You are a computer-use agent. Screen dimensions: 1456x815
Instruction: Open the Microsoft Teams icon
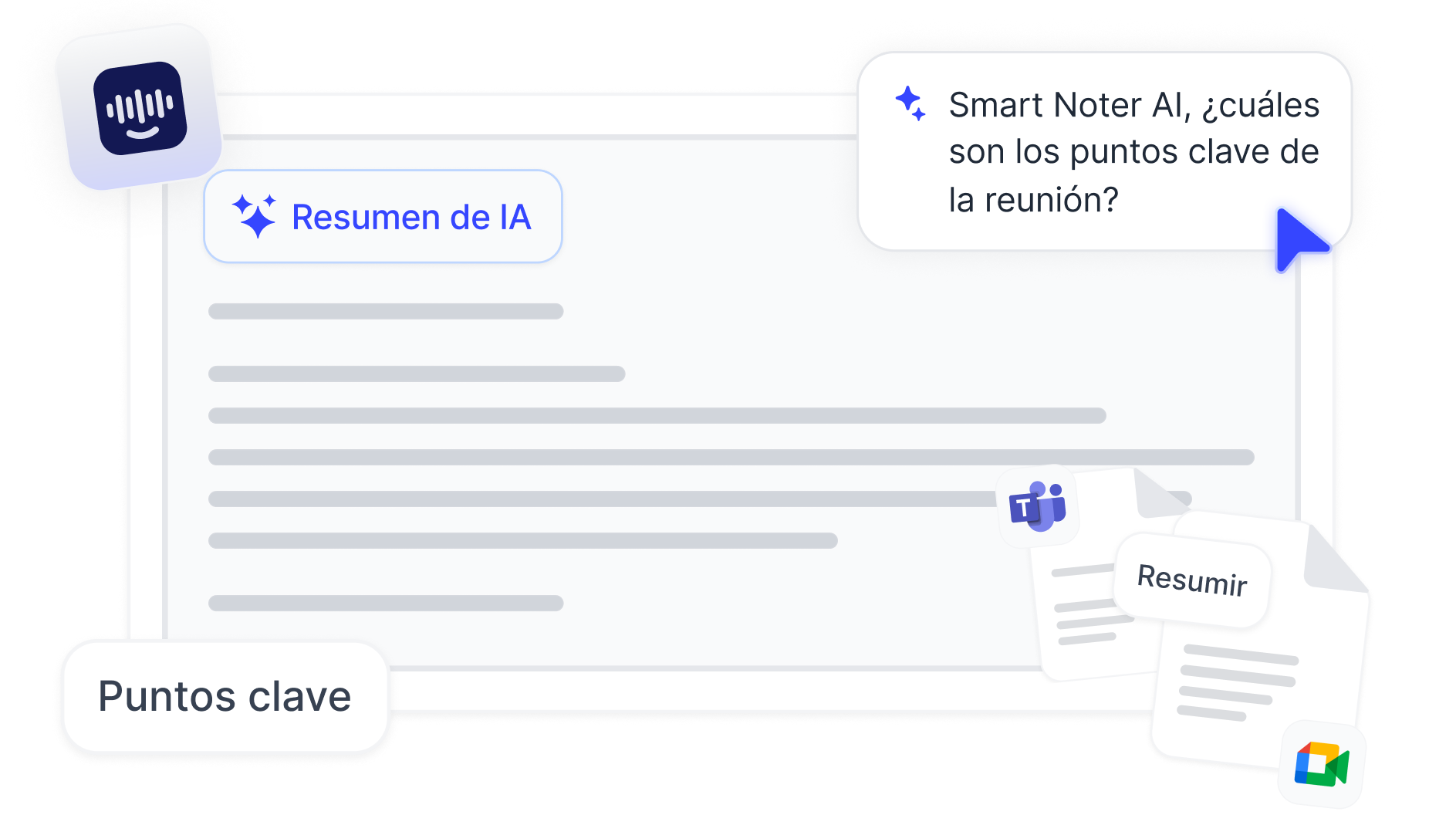[1037, 507]
